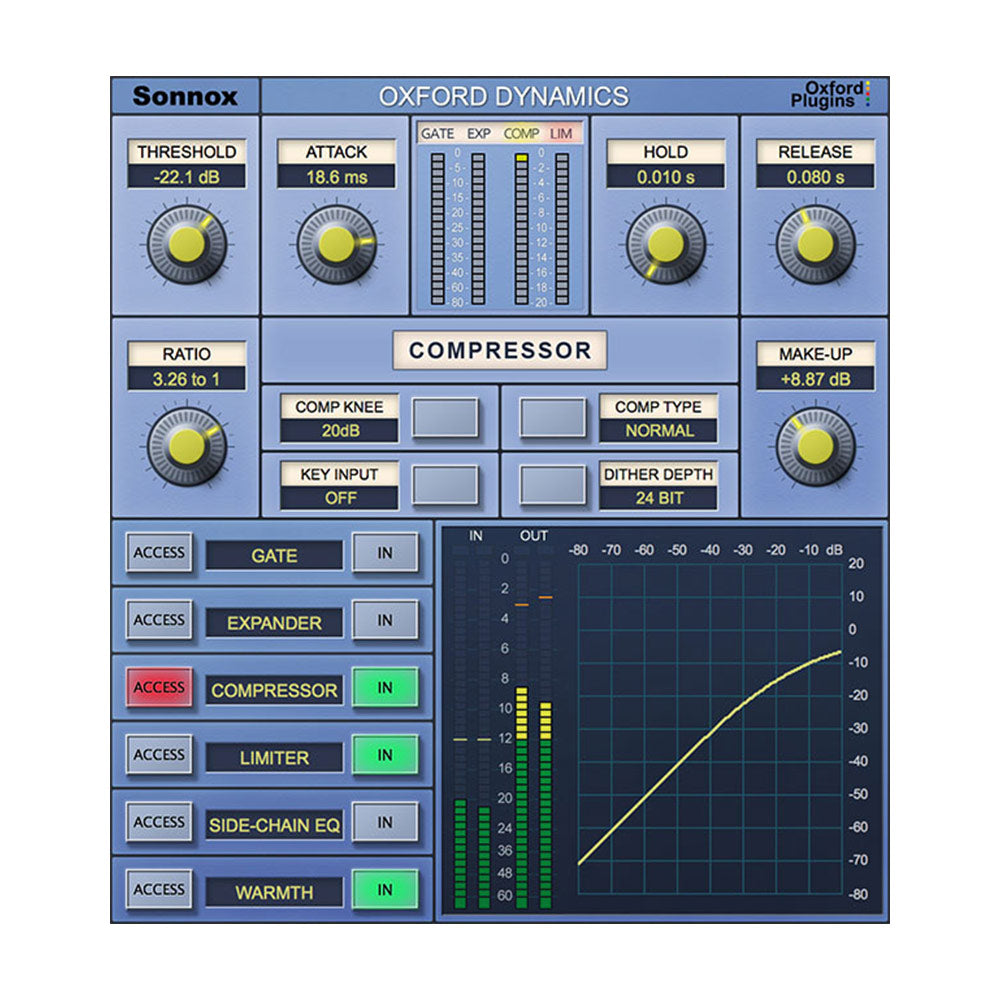Disable the Warmth IN button

click(386, 887)
